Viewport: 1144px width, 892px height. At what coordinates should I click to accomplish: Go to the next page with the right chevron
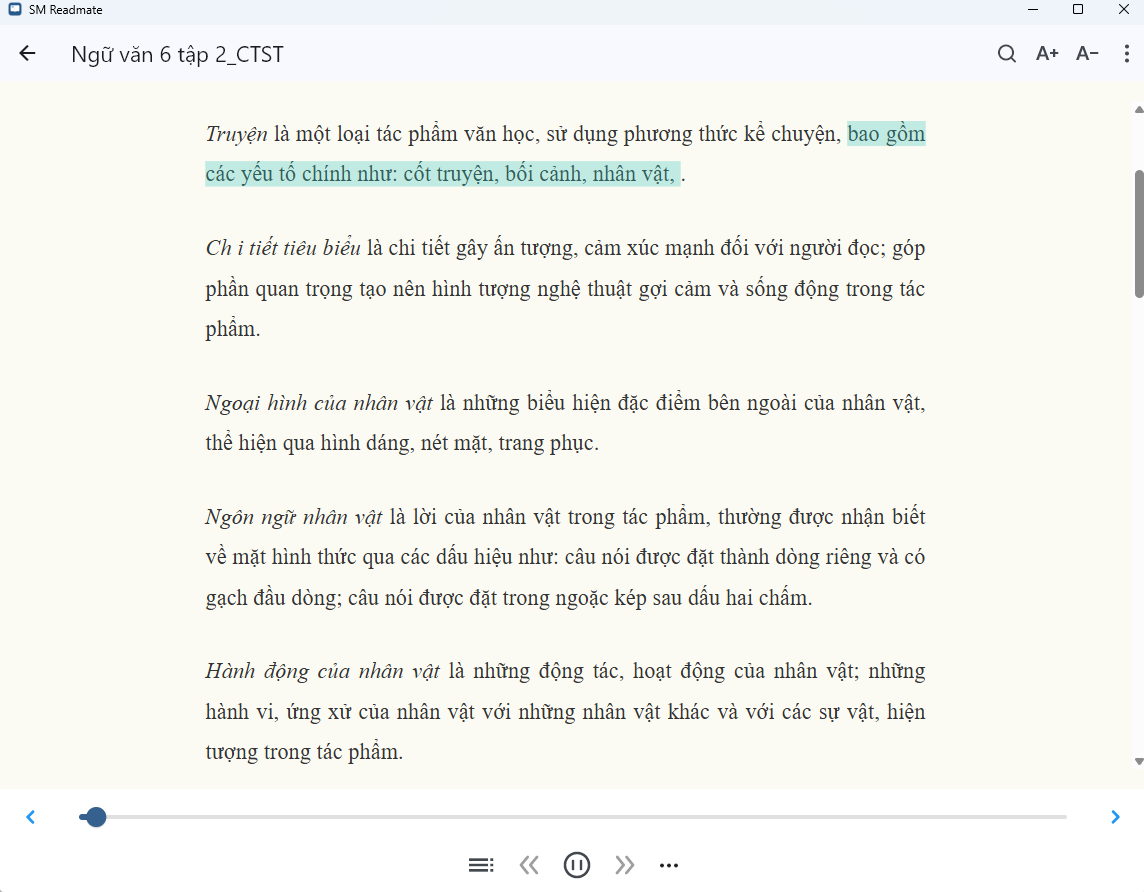[1114, 816]
